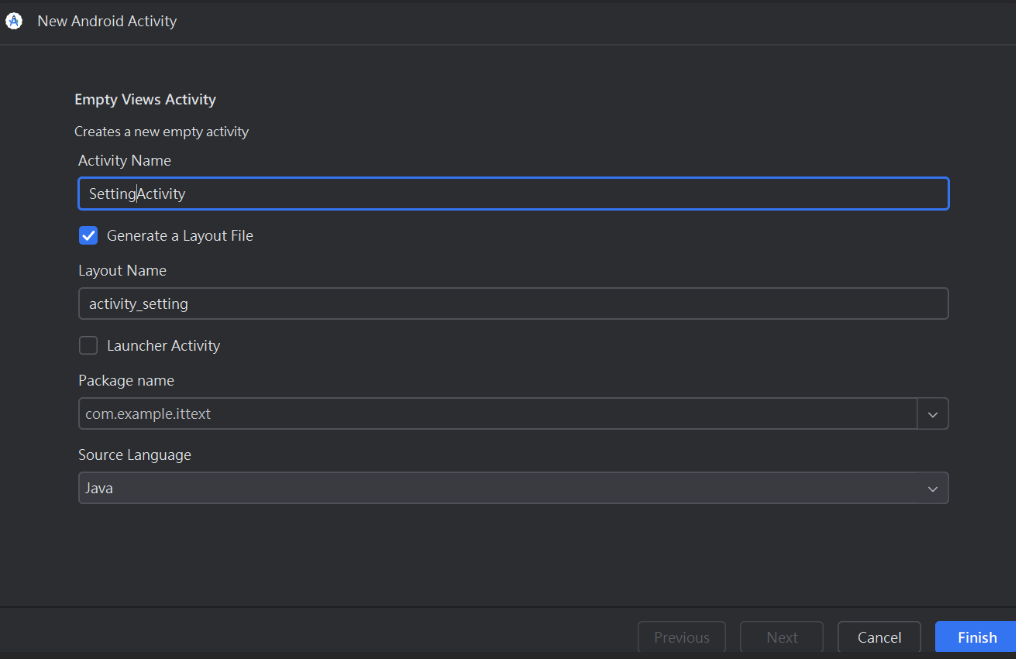
Task: Click the 'Source Language' field label
Action: tap(135, 455)
